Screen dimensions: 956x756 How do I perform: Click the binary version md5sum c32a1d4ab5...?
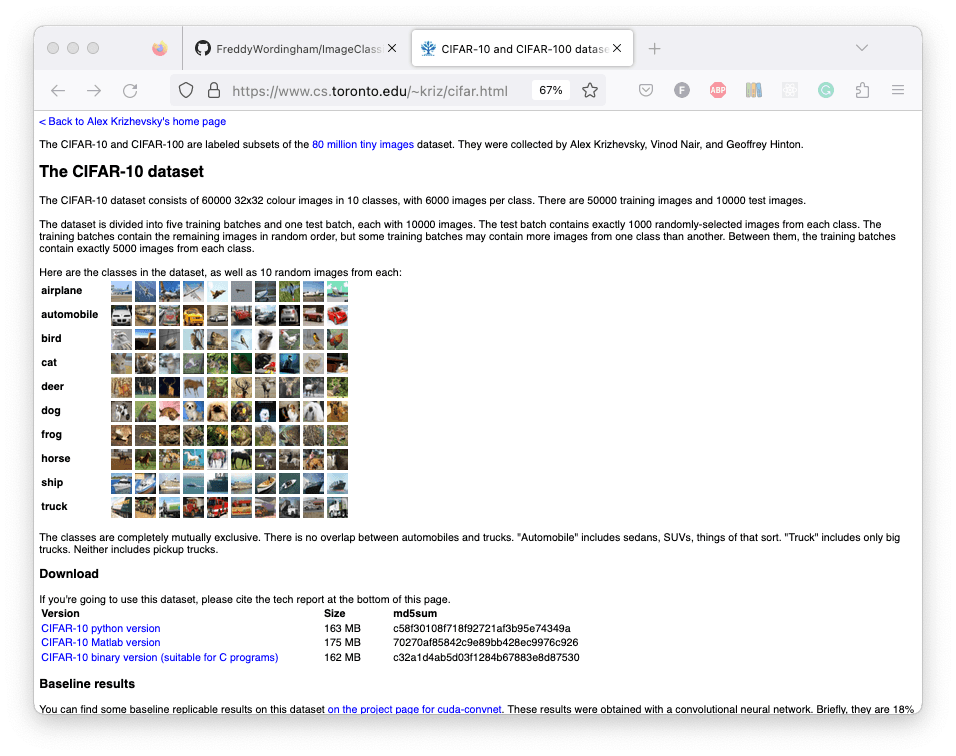pyautogui.click(x=486, y=658)
